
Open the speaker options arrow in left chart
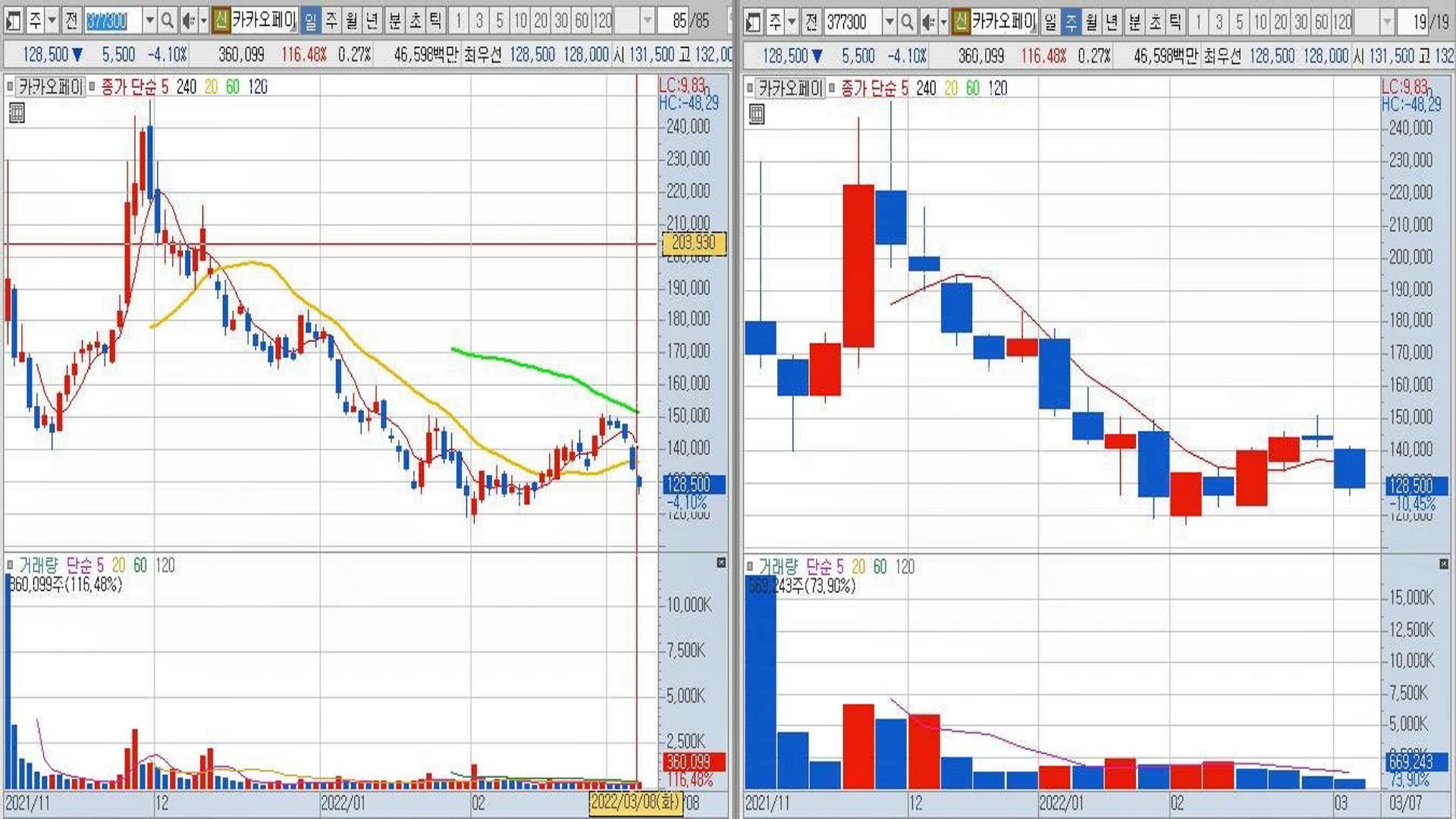pyautogui.click(x=203, y=21)
